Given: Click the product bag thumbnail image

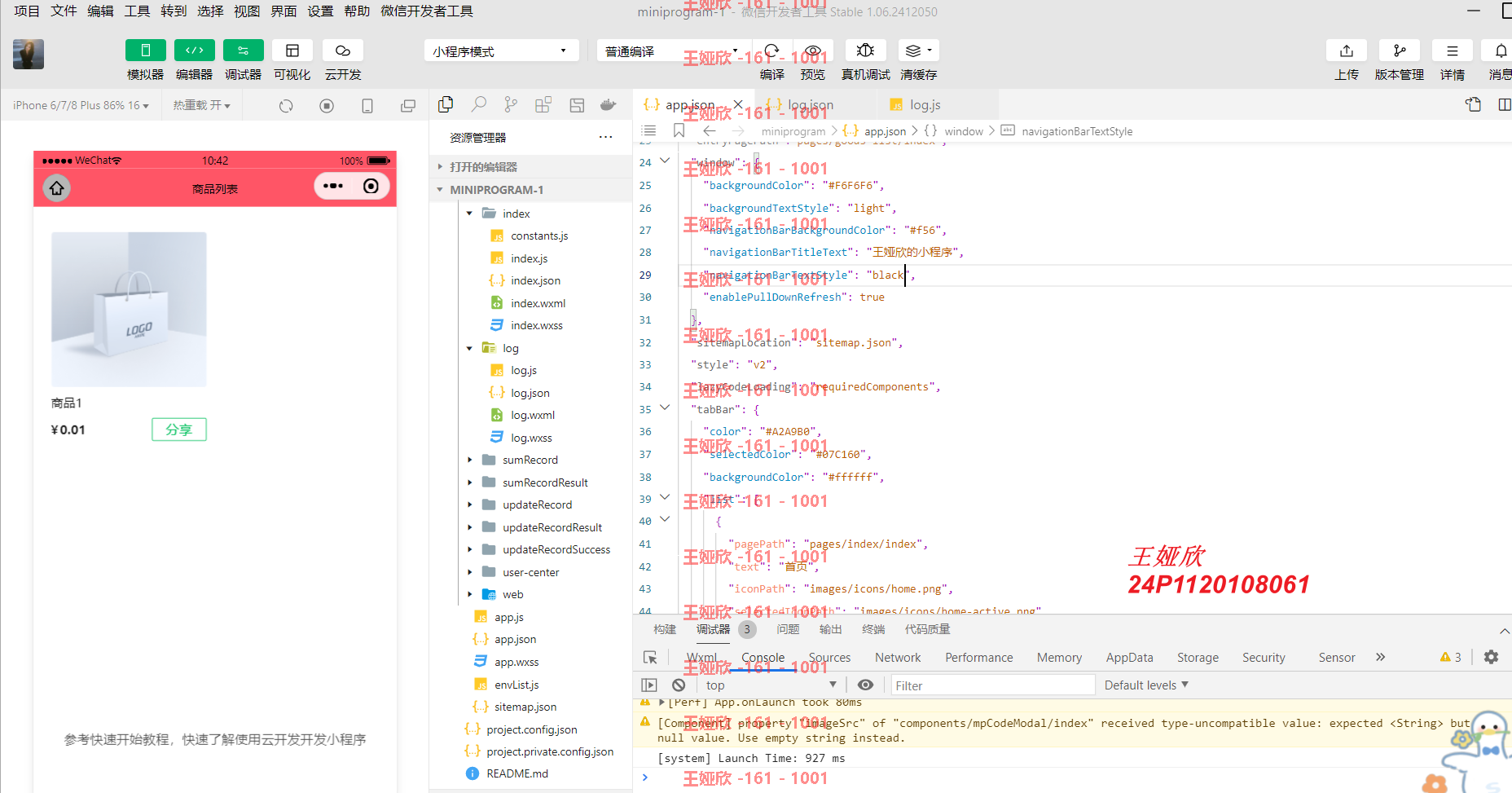Looking at the screenshot, I should pos(130,310).
